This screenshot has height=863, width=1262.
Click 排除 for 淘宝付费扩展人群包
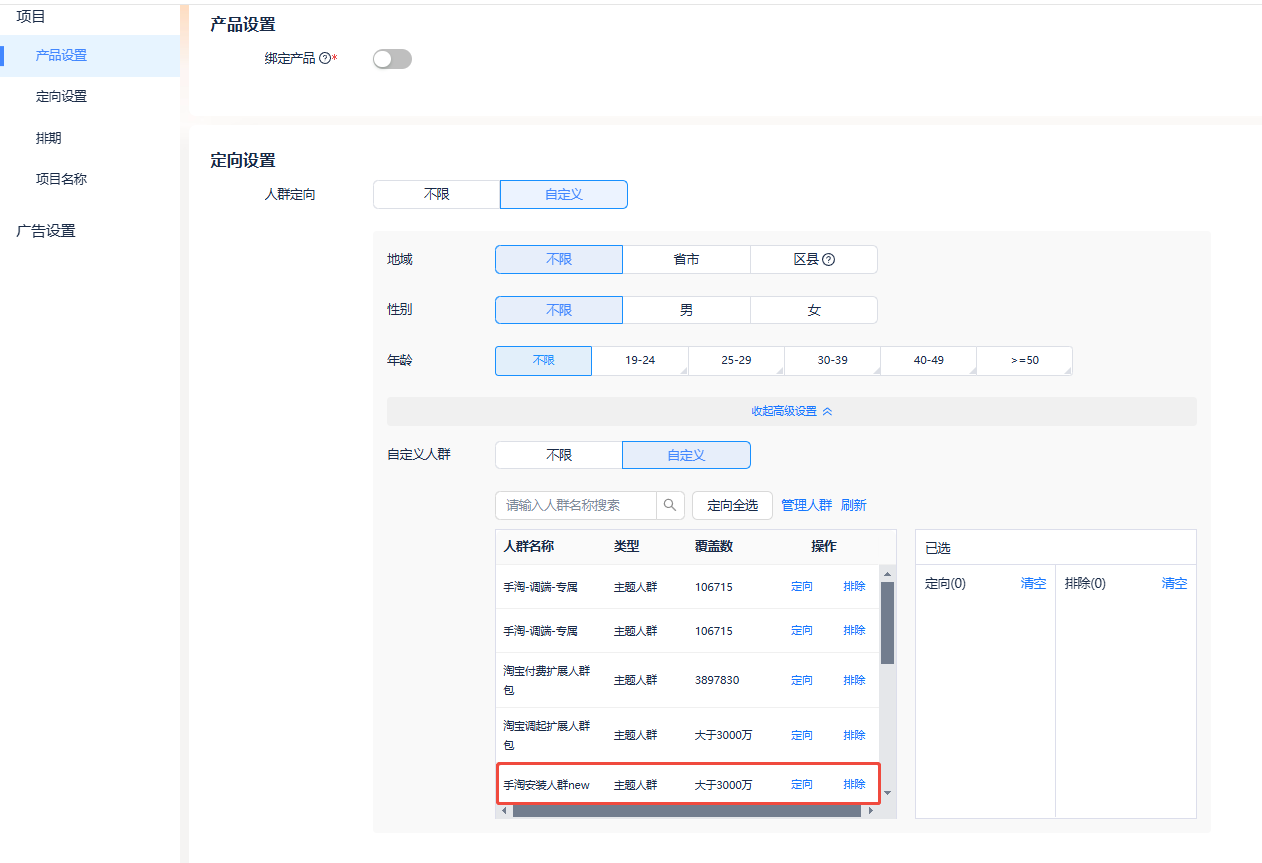pos(854,680)
